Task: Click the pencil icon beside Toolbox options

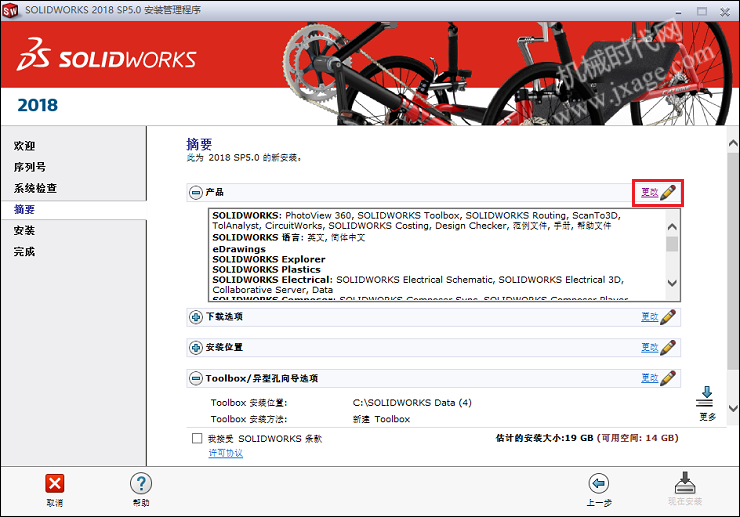Action: click(668, 378)
